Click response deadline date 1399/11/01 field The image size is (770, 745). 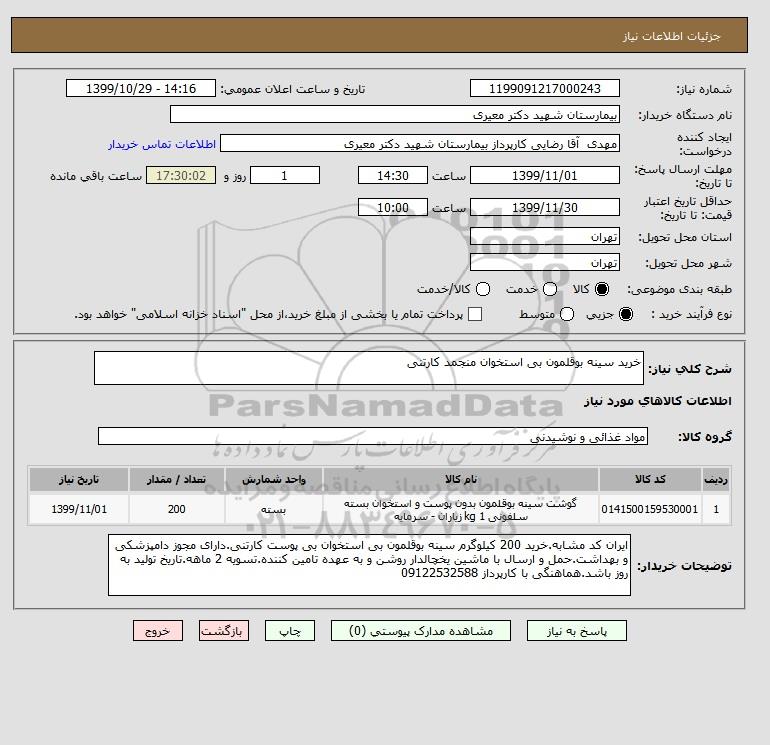pos(545,175)
